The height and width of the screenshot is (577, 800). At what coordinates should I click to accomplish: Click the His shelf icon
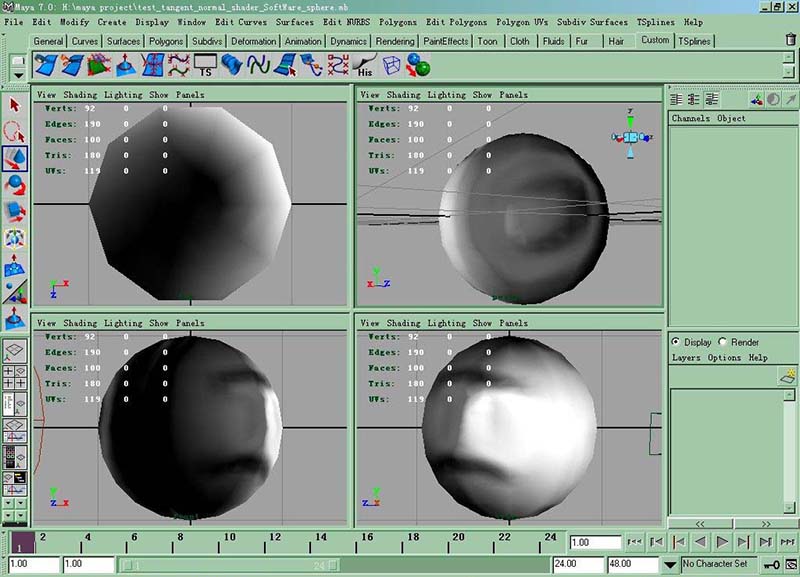click(x=364, y=65)
